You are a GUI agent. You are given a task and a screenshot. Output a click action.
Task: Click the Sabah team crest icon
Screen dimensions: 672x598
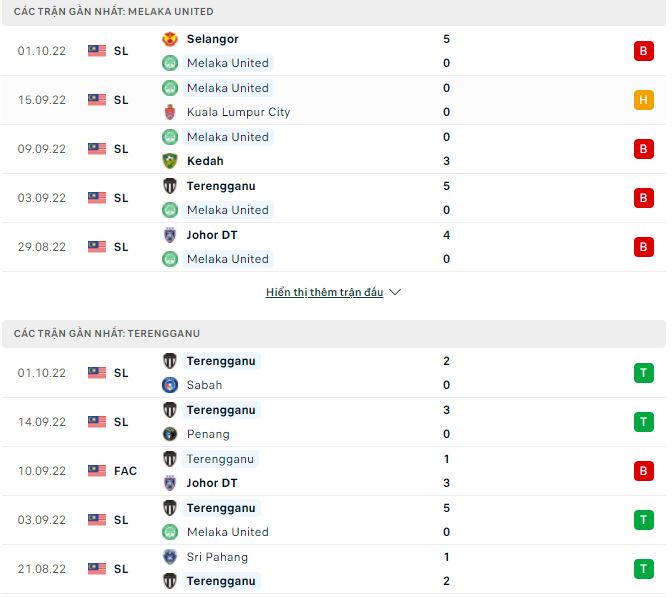170,385
